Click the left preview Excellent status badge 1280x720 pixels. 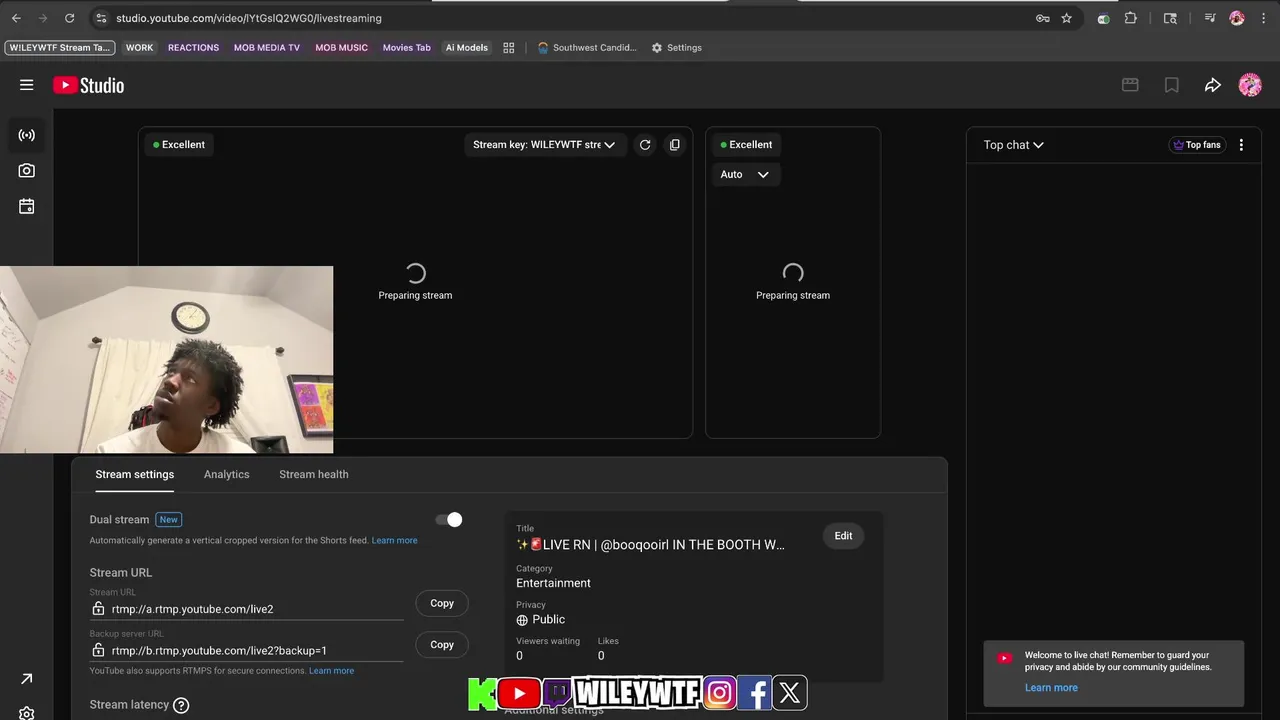pyautogui.click(x=179, y=145)
